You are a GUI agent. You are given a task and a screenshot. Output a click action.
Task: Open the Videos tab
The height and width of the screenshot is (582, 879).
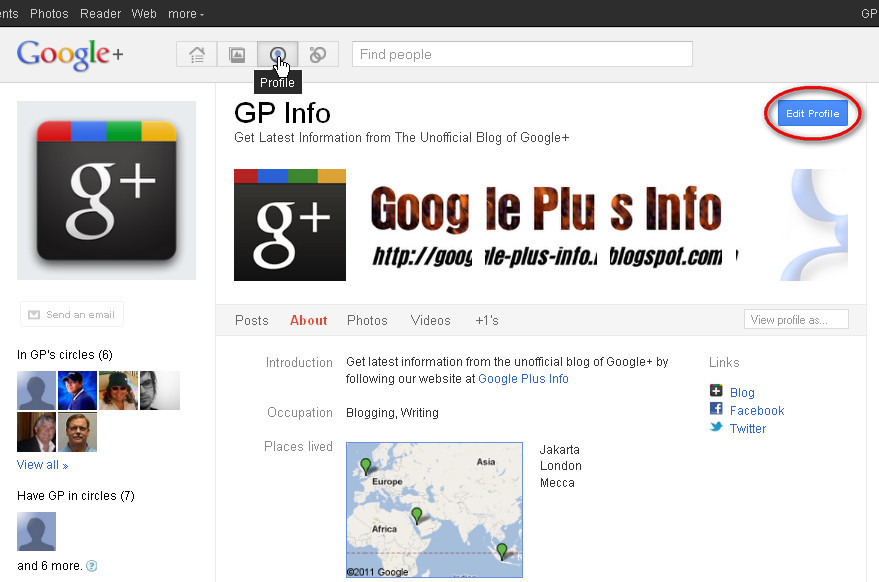(x=431, y=320)
